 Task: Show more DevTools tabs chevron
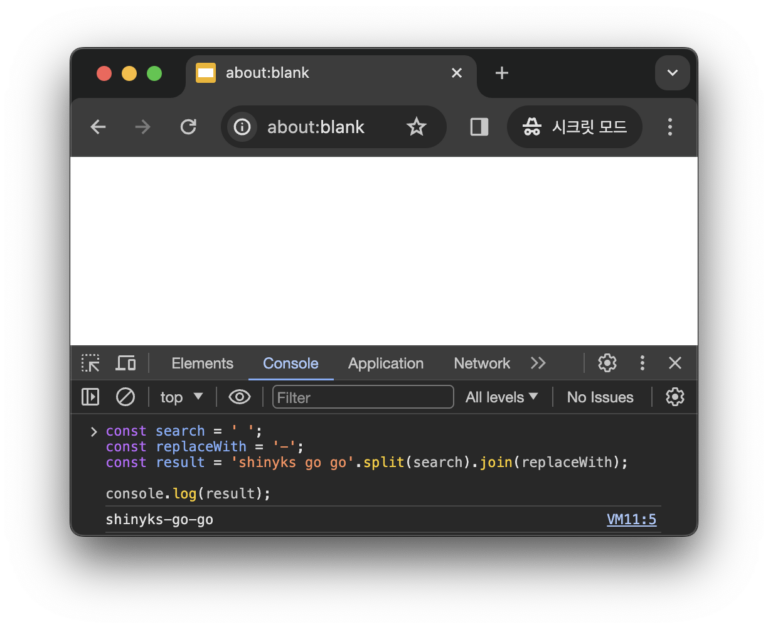[538, 363]
